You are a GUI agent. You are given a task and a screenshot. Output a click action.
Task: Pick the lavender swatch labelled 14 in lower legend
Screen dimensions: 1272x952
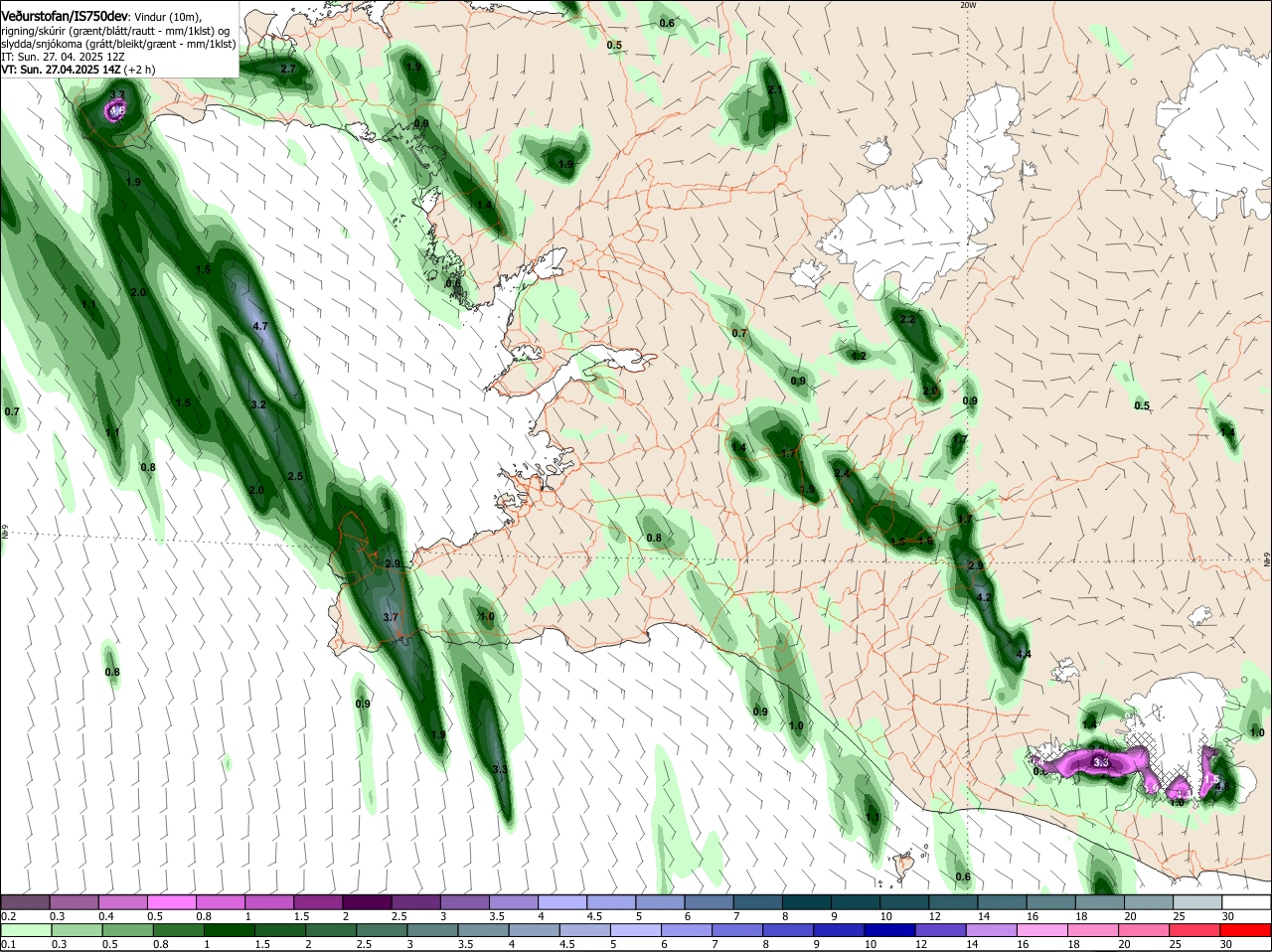pyautogui.click(x=990, y=931)
